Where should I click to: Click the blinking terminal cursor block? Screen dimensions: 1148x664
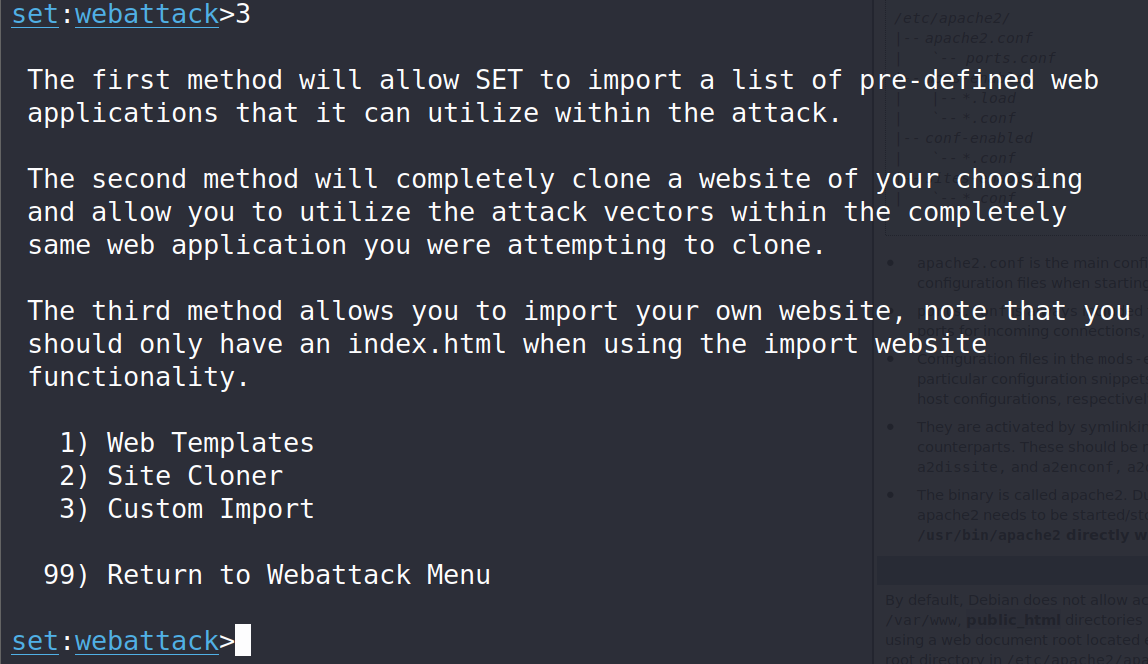point(242,641)
